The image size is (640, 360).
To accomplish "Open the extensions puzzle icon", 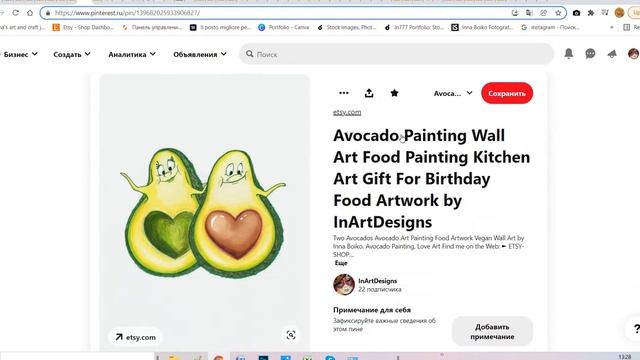I will pos(591,13).
